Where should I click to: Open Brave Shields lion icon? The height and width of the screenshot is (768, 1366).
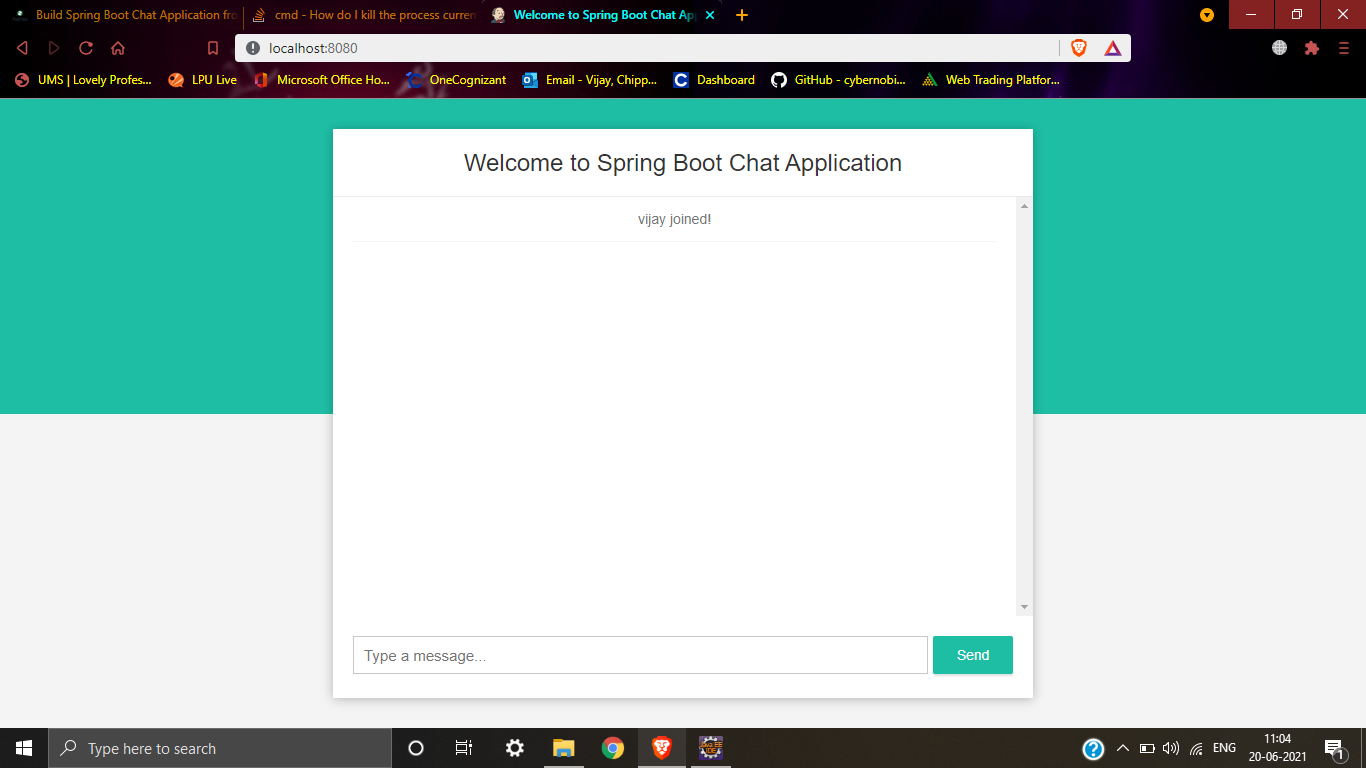click(x=1079, y=48)
